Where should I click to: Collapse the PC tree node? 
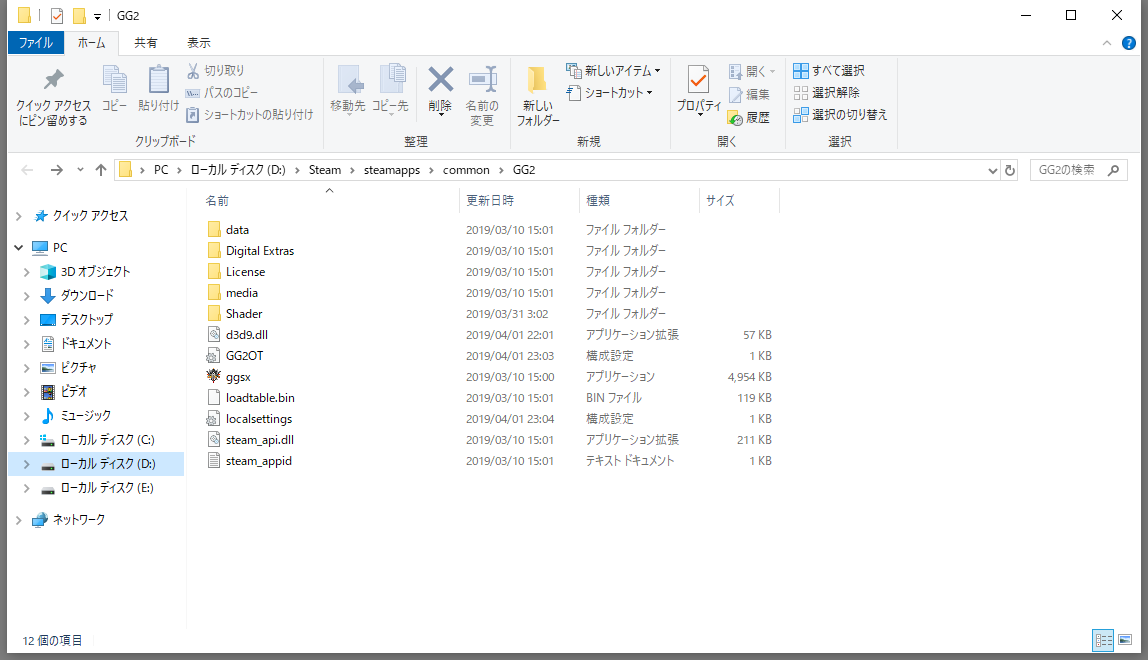18,248
